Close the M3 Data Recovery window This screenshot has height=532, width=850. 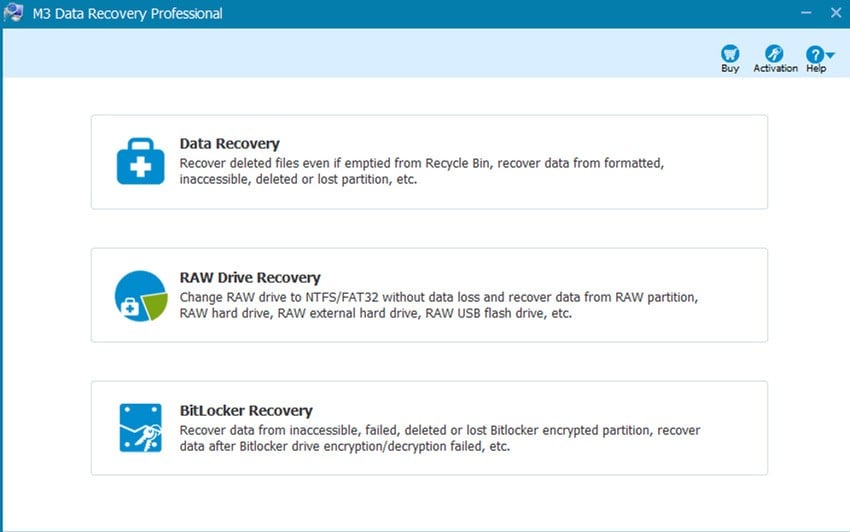(x=836, y=13)
